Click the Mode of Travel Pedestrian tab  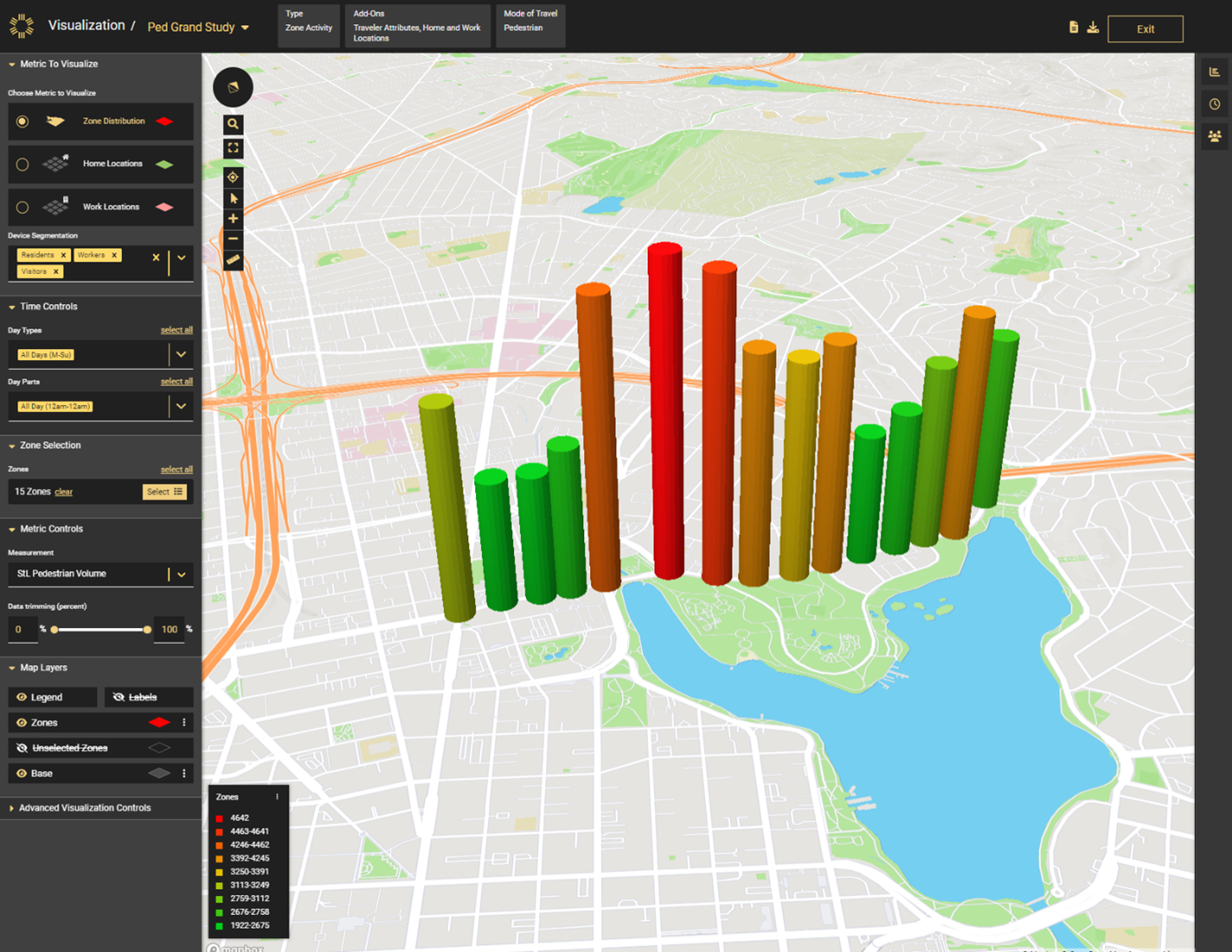pyautogui.click(x=530, y=25)
